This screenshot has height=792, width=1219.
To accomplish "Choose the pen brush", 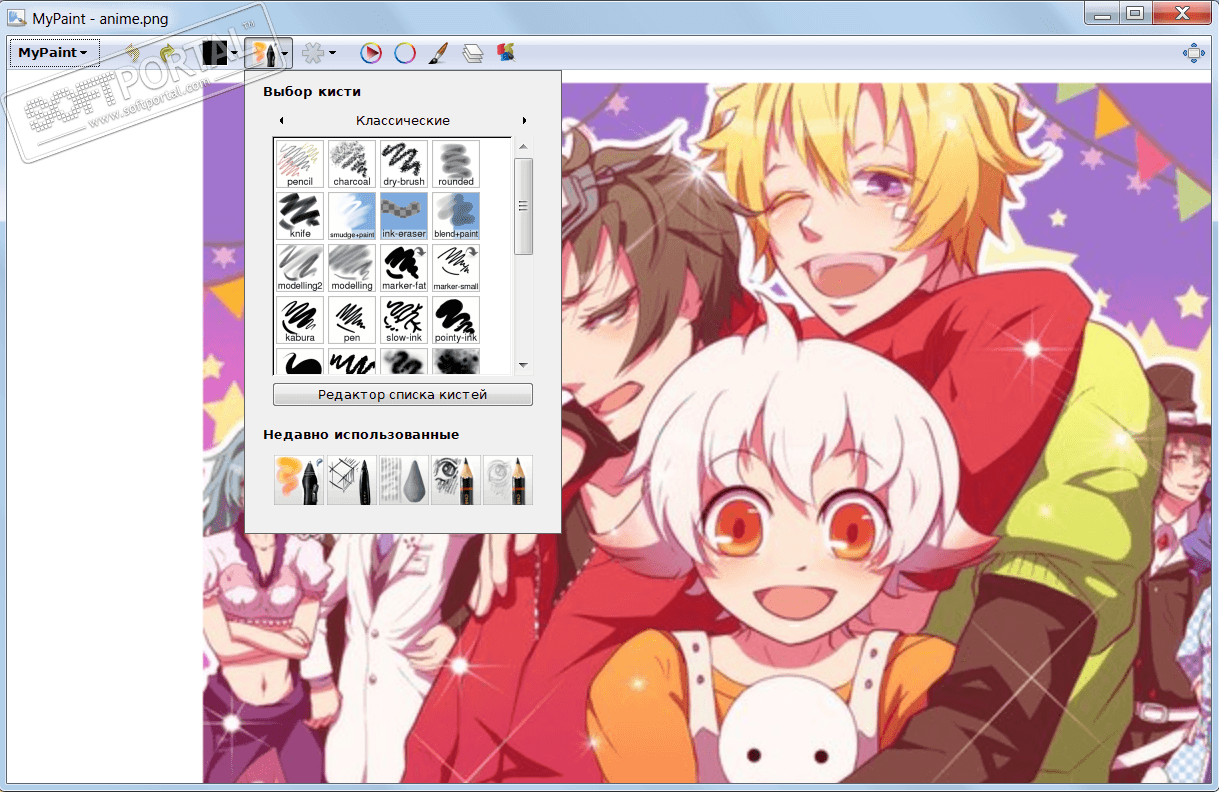I will (x=352, y=320).
